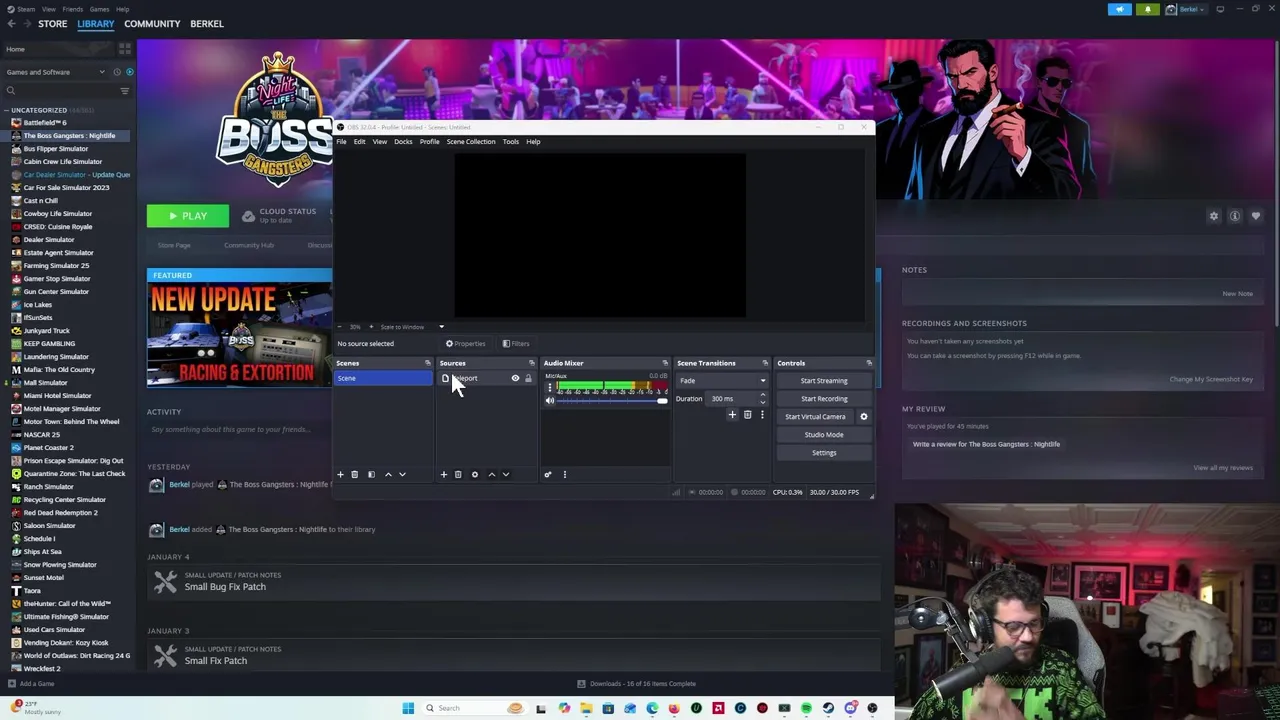Toggle recent-sort clock icon in Steam sidebar
This screenshot has width=1280, height=720.
116,72
